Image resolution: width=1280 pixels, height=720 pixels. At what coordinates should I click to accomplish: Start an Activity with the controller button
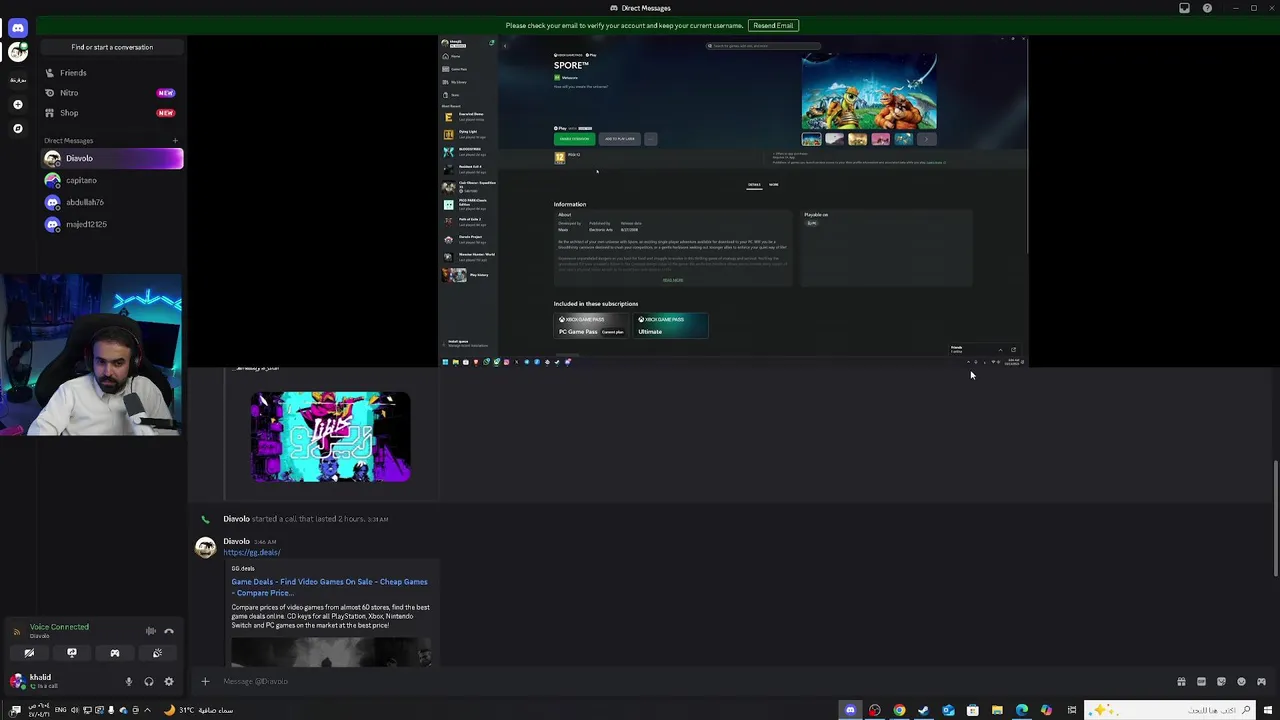click(x=115, y=653)
